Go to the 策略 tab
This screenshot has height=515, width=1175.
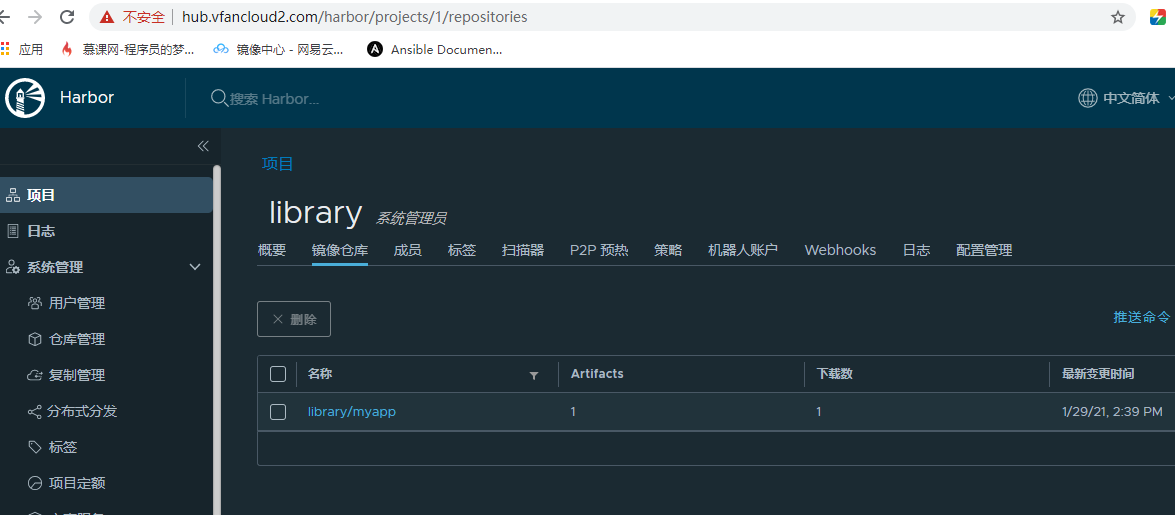668,250
